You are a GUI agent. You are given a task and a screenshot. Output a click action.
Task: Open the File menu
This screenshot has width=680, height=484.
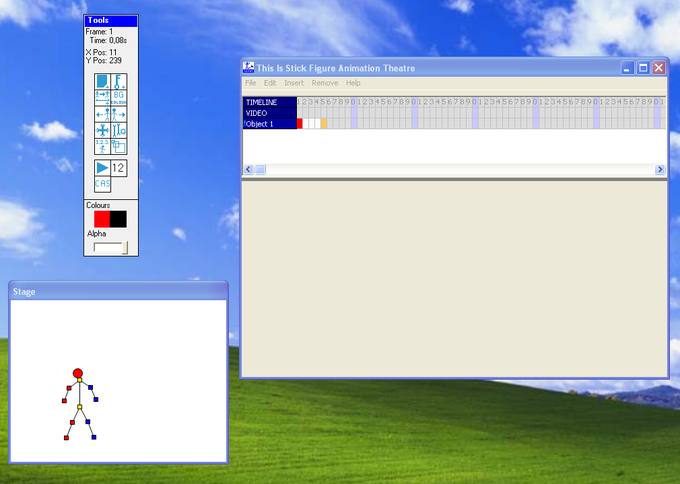[x=251, y=83]
